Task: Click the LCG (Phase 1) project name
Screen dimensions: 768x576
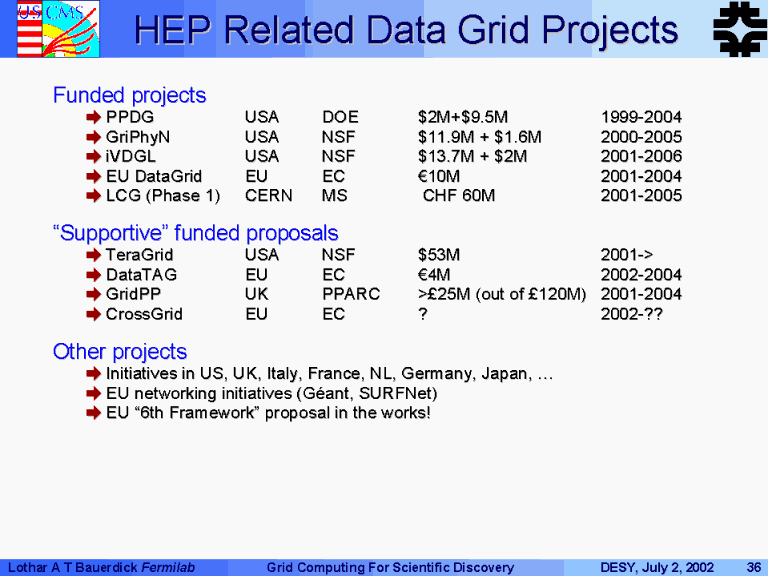Action: click(163, 196)
